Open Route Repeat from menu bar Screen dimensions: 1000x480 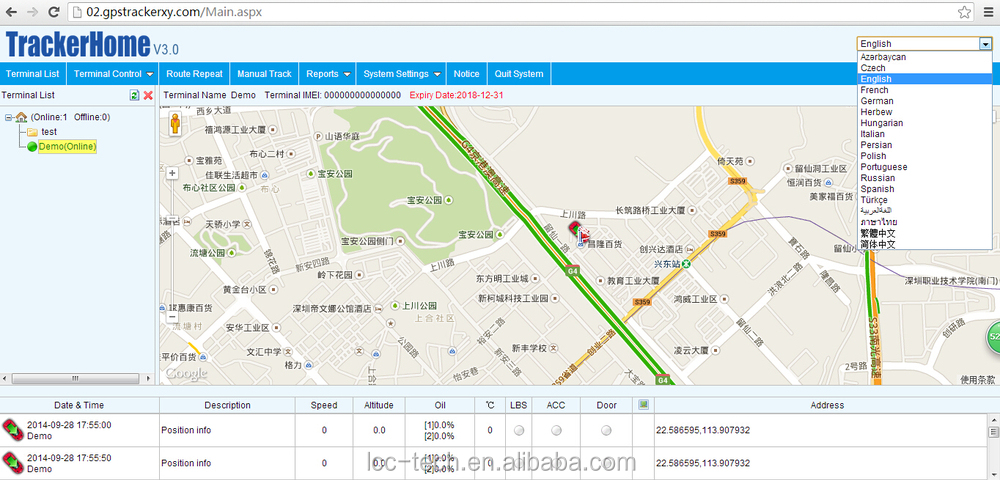195,74
